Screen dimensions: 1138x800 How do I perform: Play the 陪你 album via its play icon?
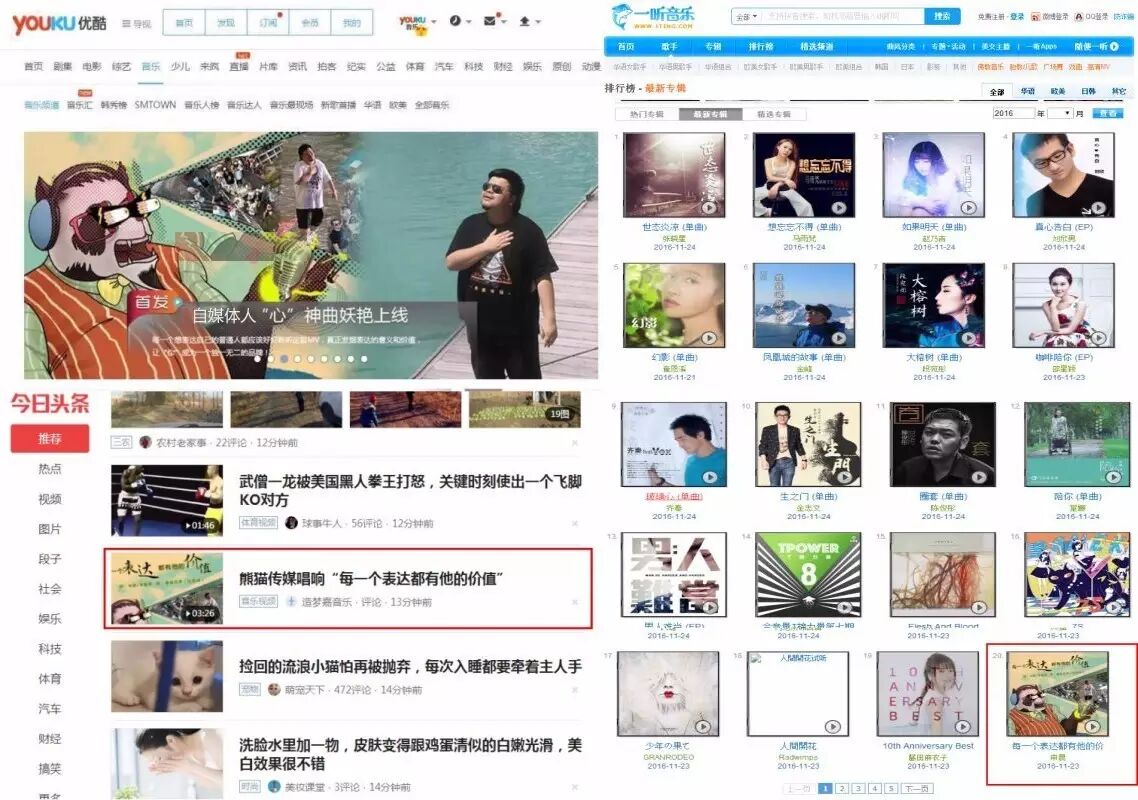coord(1113,477)
